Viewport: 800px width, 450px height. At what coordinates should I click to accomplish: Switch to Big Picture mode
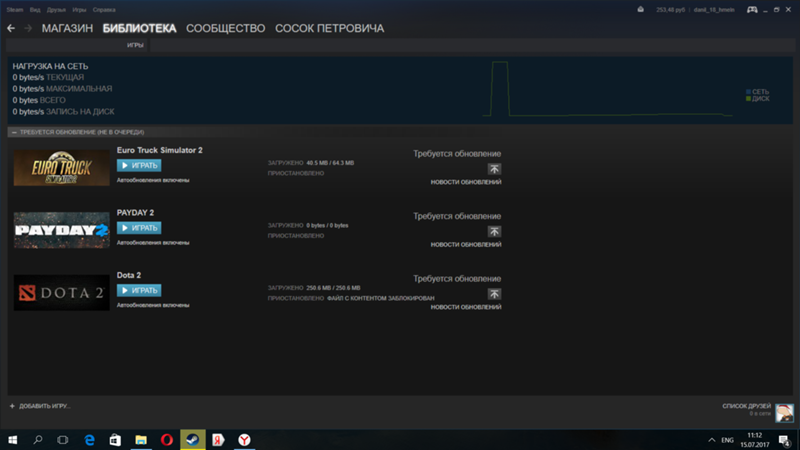(752, 10)
